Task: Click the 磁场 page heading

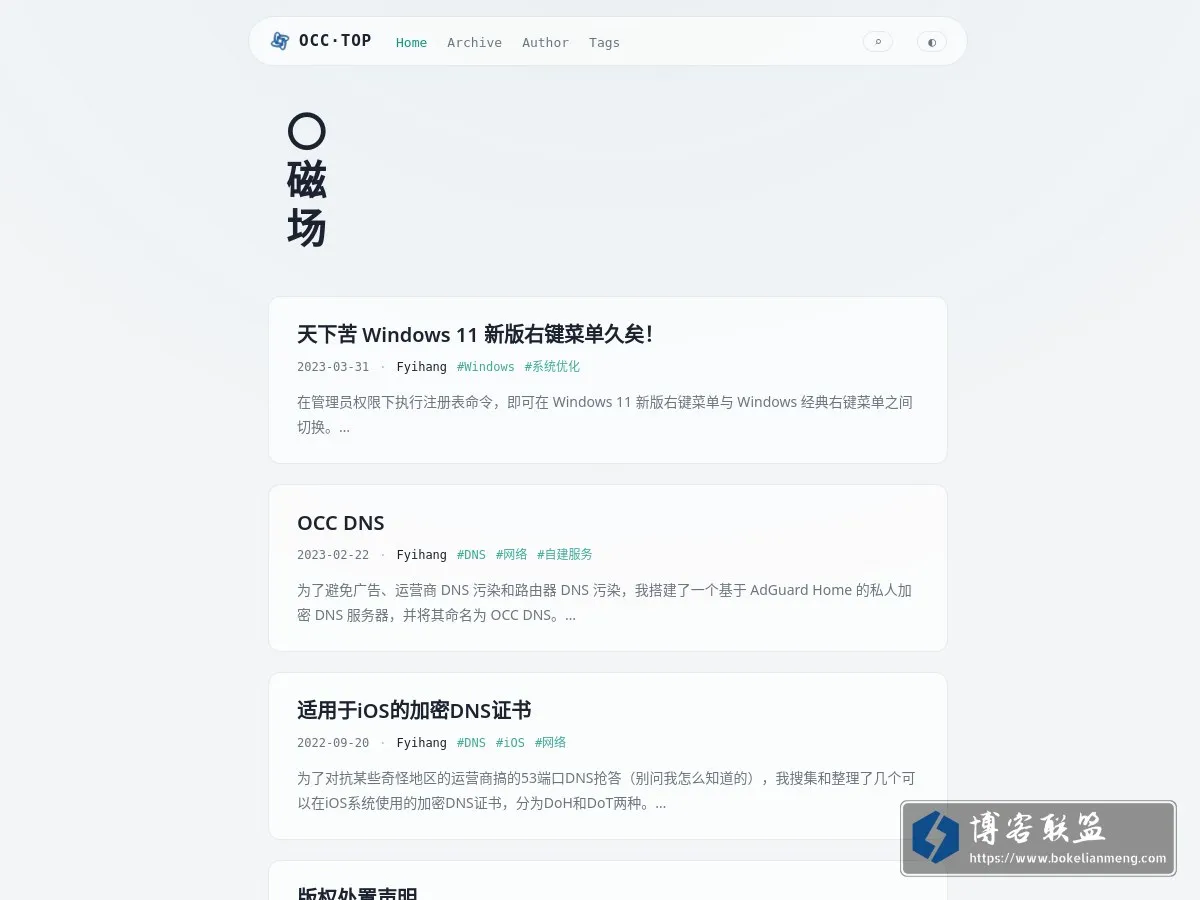Action: [307, 181]
